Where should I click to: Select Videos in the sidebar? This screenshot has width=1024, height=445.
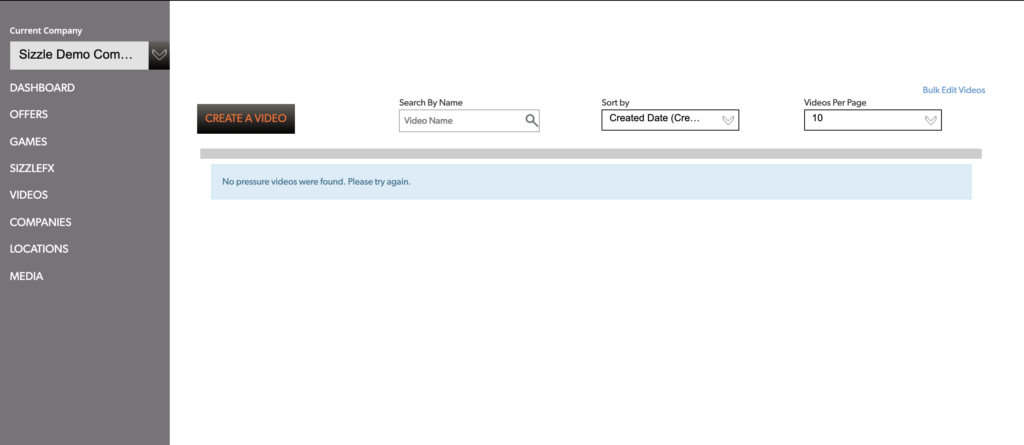(x=29, y=195)
